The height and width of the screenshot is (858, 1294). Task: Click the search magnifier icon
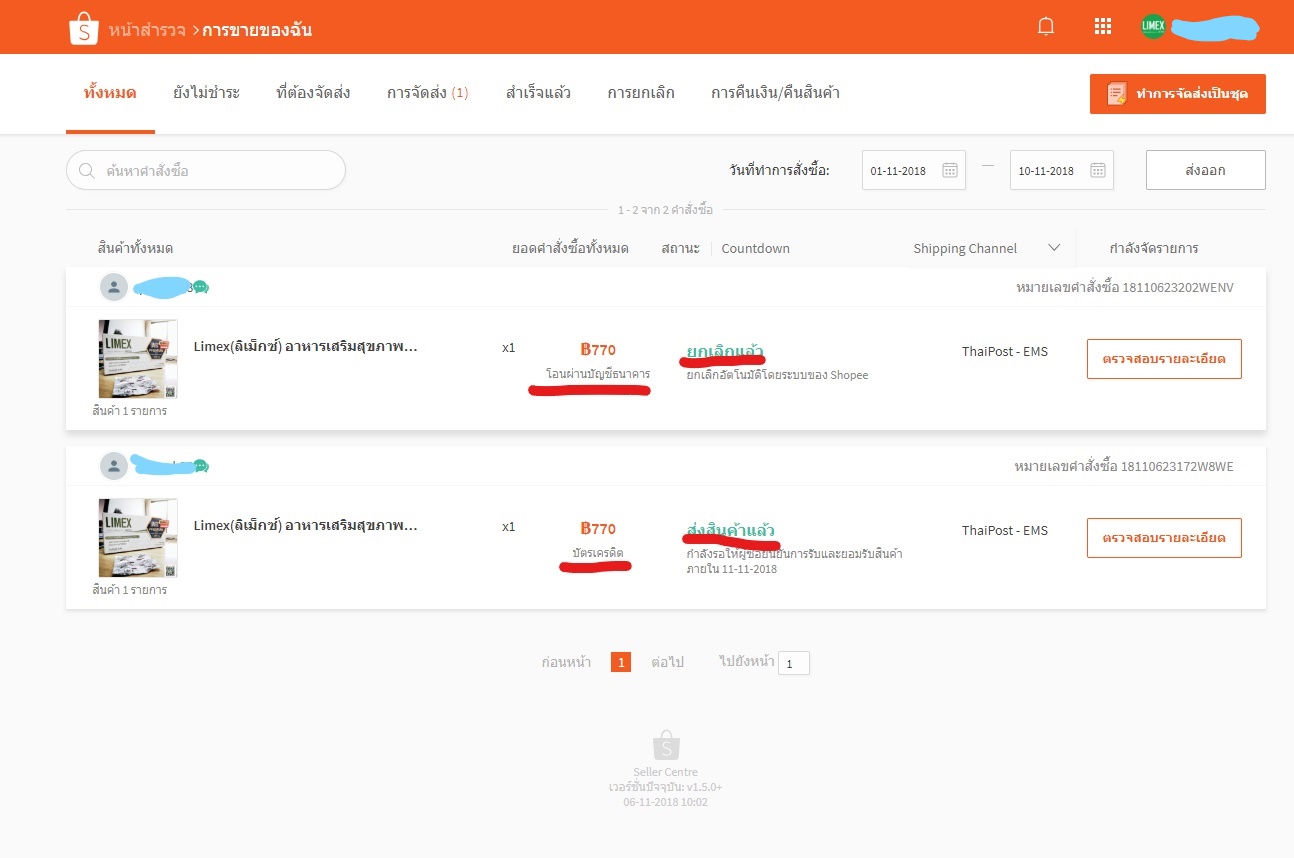click(x=86, y=171)
